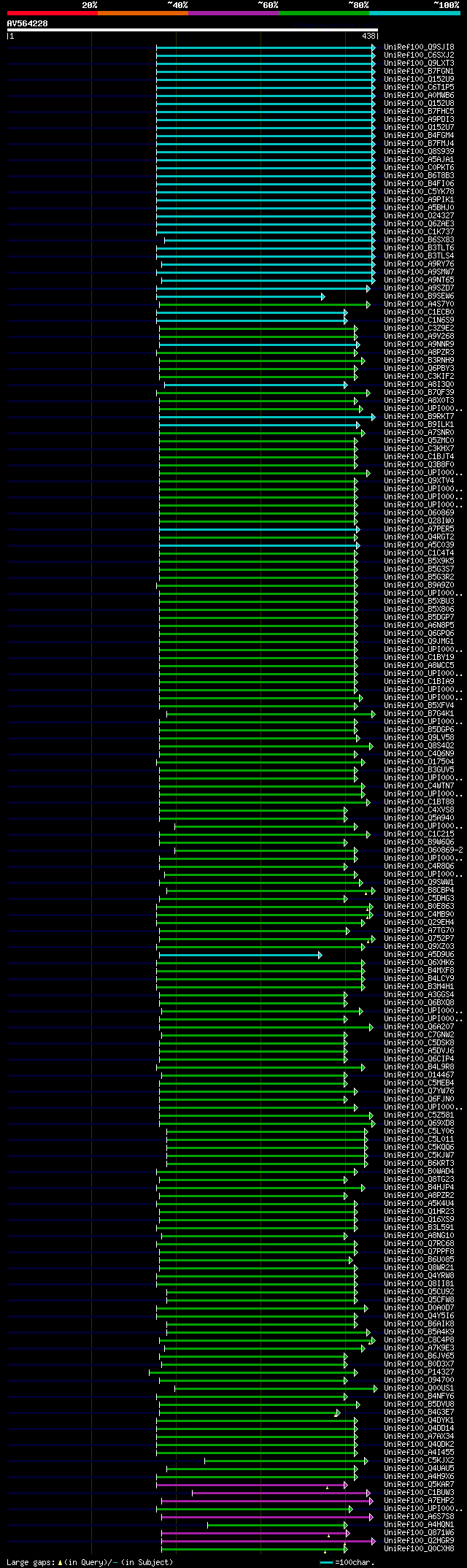Select hit UniRef100_B6SX83

[419, 239]
